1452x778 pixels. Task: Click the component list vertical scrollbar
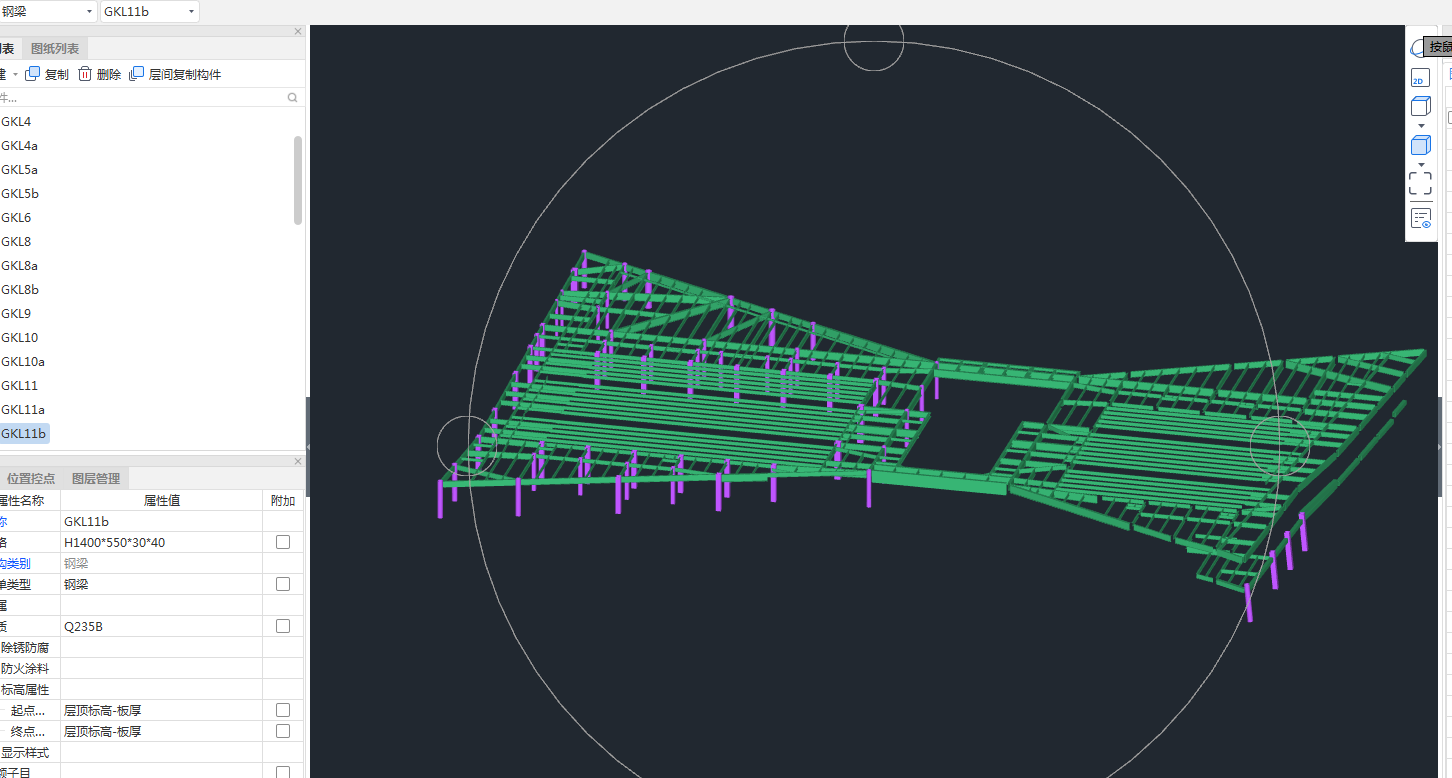pyautogui.click(x=298, y=180)
